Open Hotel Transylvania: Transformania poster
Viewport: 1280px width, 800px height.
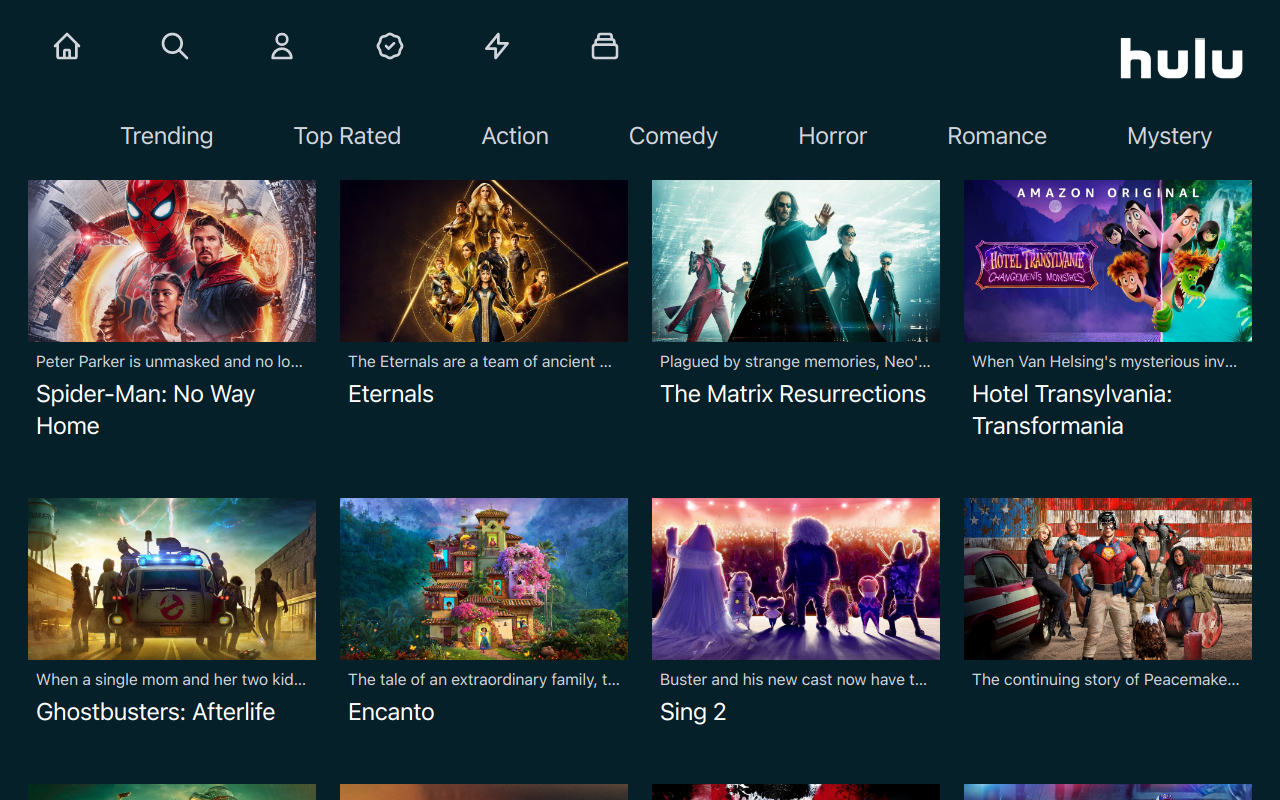[1108, 261]
